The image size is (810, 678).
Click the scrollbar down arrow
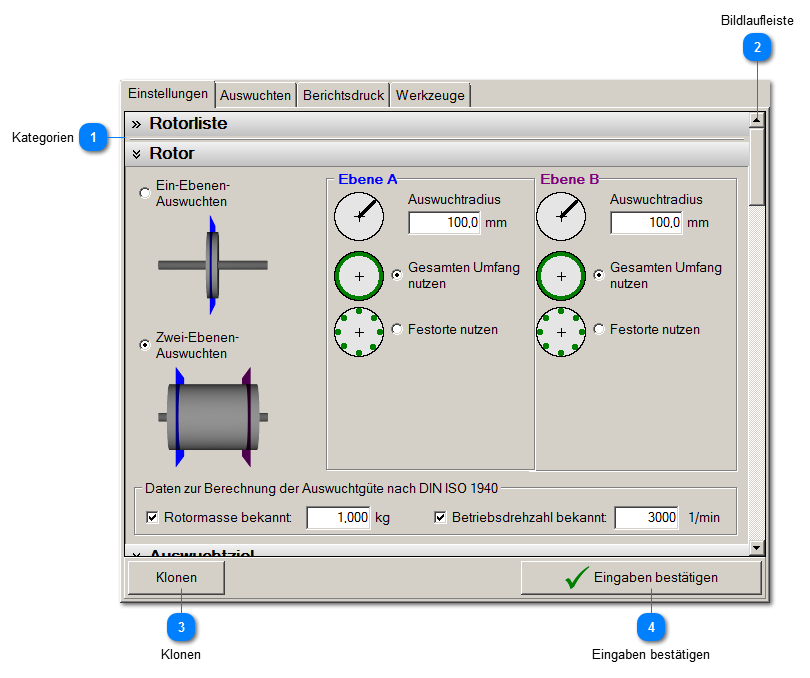tap(757, 547)
